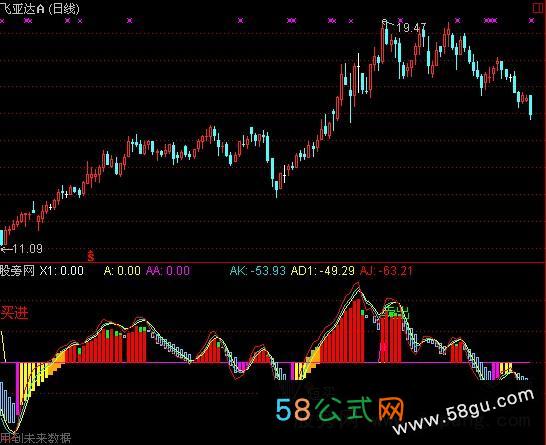The height and width of the screenshot is (445, 546).
Task: Click the red square icon at top right corner
Action: (x=539, y=8)
